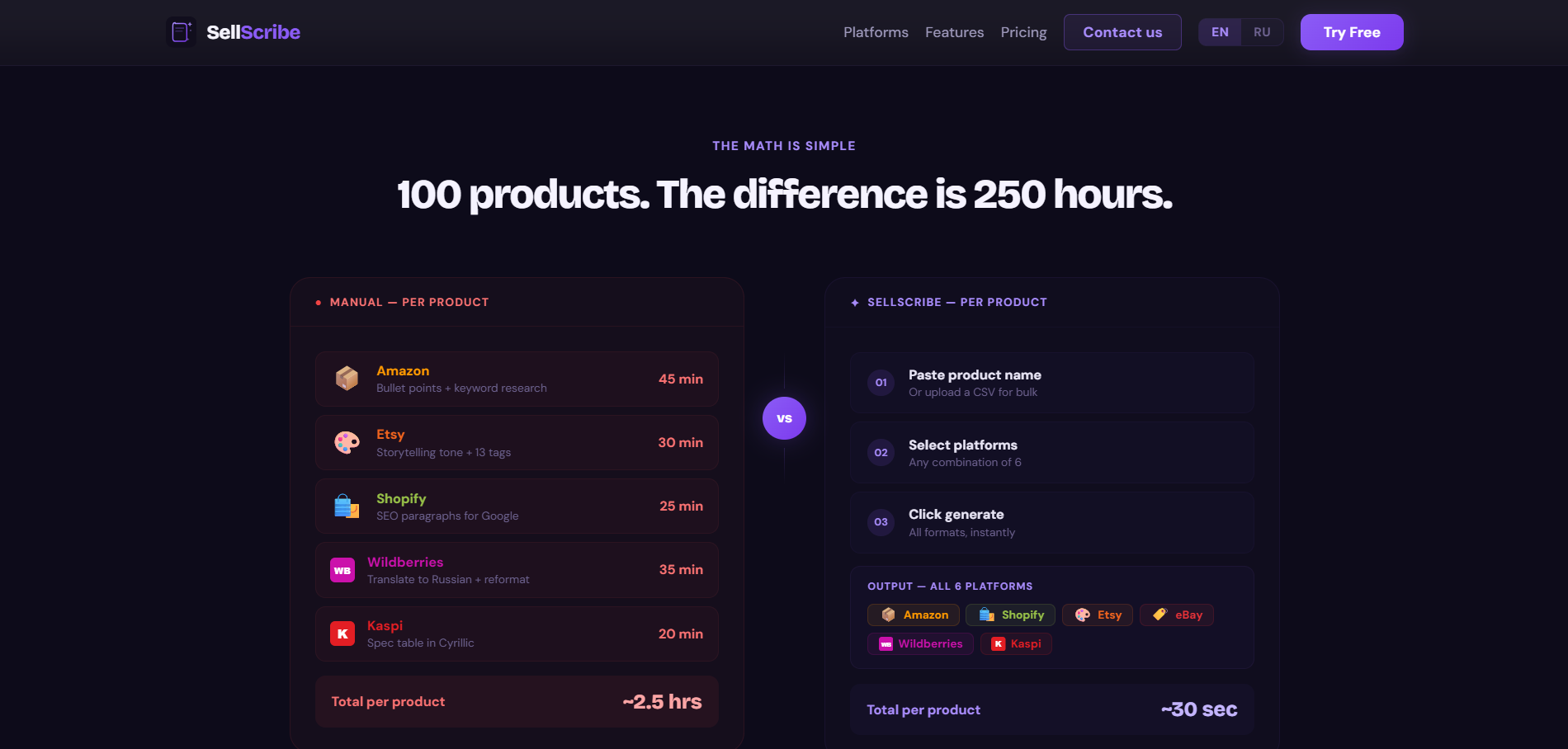Click the sparkle icon beside SELLSCRIBE — PER PRODUCT

click(x=855, y=303)
